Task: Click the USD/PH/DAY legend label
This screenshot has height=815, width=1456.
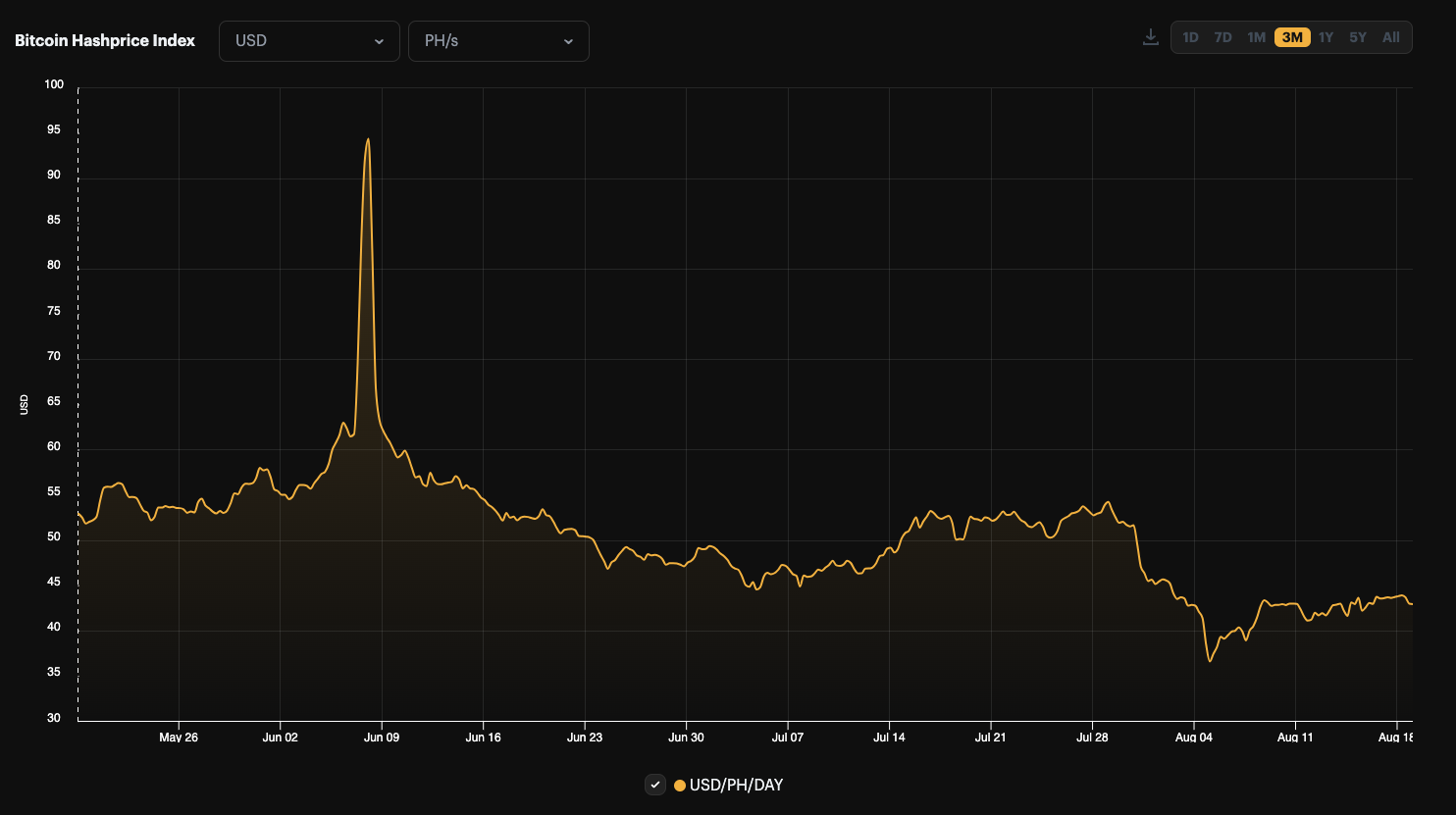Action: 736,785
